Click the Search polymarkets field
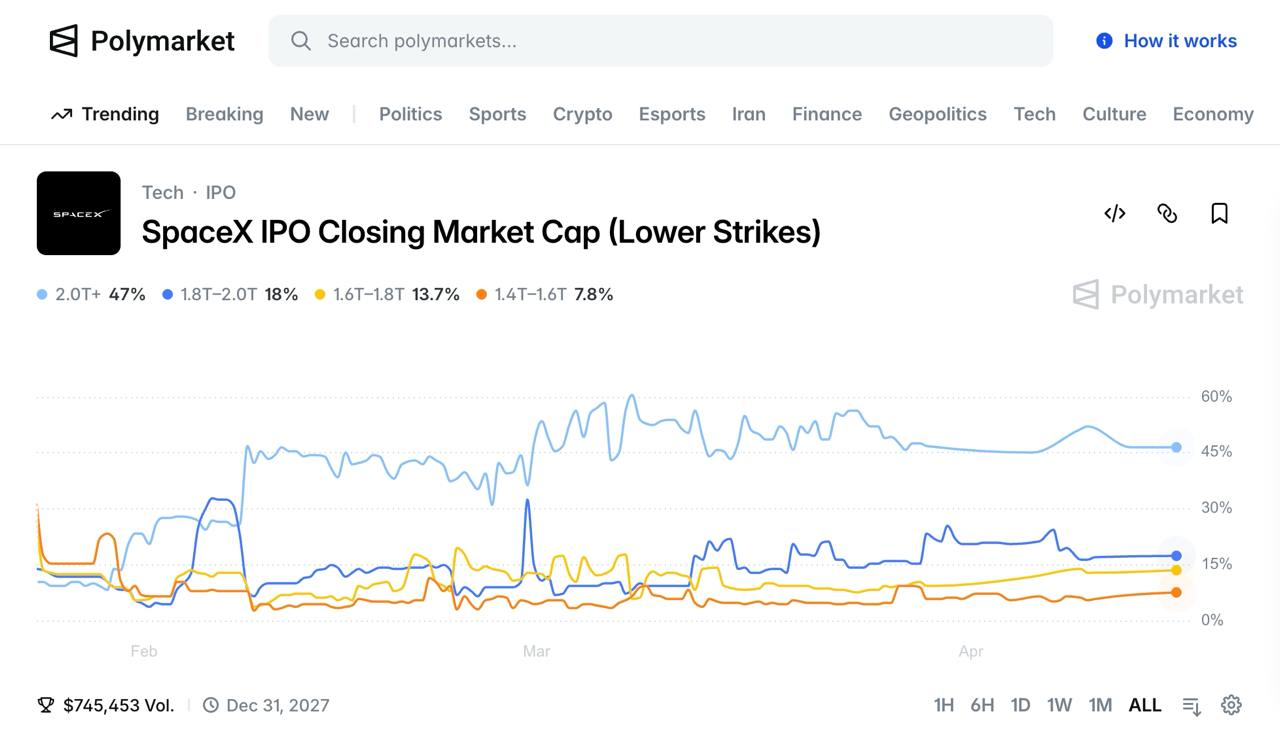Viewport: 1280px width, 743px height. (x=660, y=41)
